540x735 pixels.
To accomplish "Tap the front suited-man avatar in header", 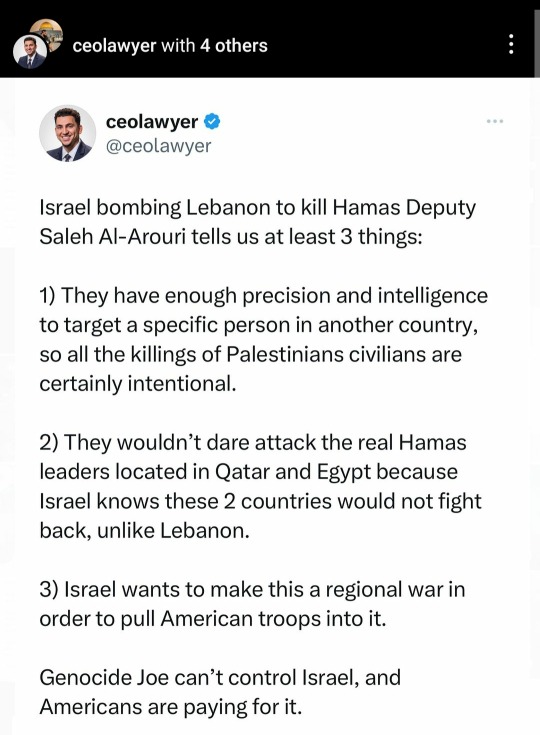I will click(x=29, y=52).
